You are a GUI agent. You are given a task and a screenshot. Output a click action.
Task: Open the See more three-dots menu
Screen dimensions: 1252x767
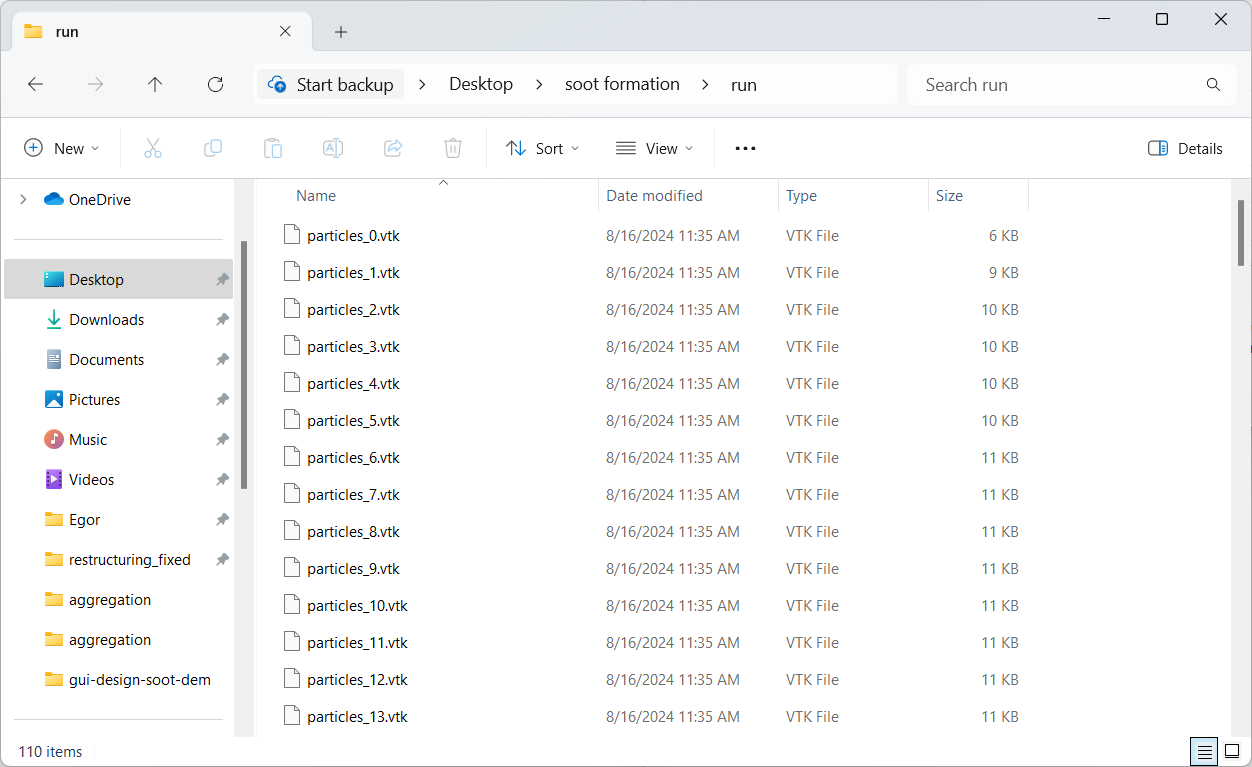click(x=745, y=148)
